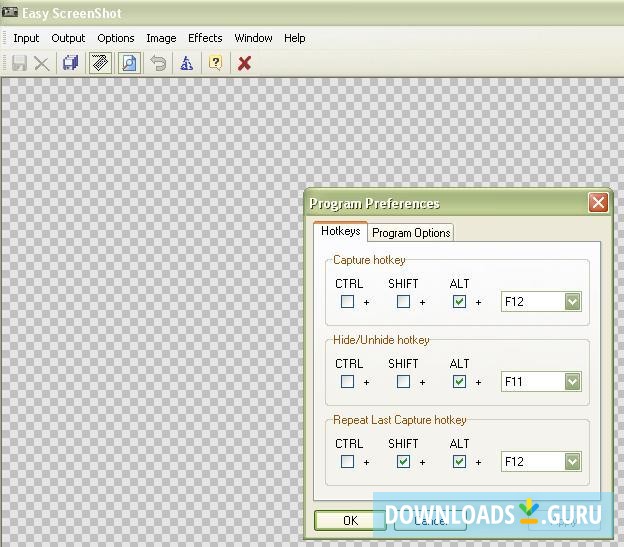Click the gray delete X toolbar icon
Screen dimensions: 624x547
(42, 63)
